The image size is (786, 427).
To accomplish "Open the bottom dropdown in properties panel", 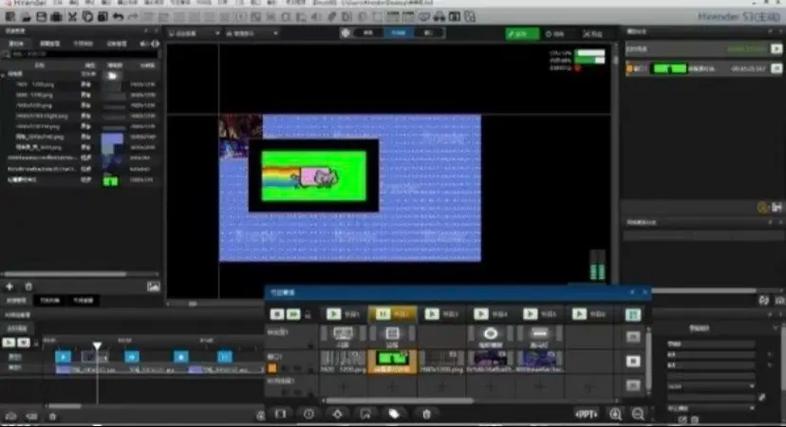I will [711, 408].
